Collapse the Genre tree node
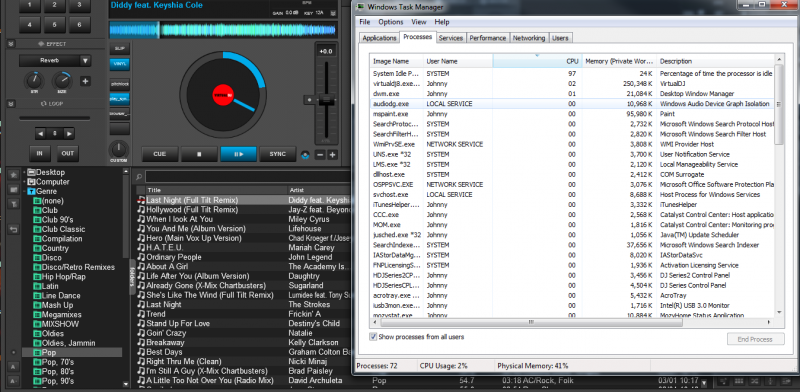 (24, 191)
